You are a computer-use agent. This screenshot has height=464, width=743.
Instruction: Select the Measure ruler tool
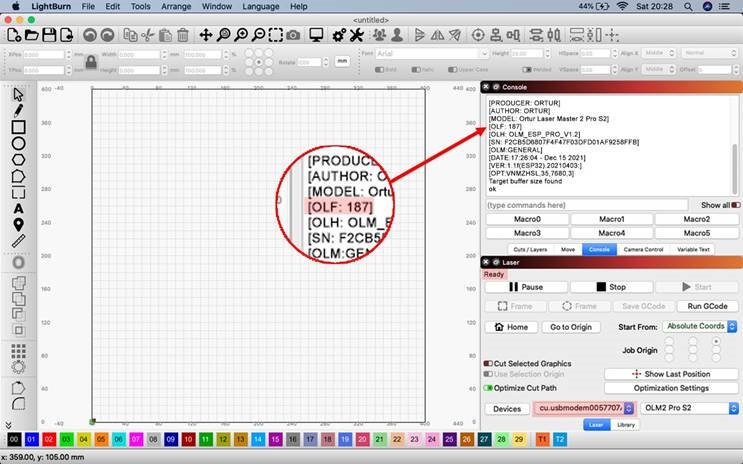(18, 241)
